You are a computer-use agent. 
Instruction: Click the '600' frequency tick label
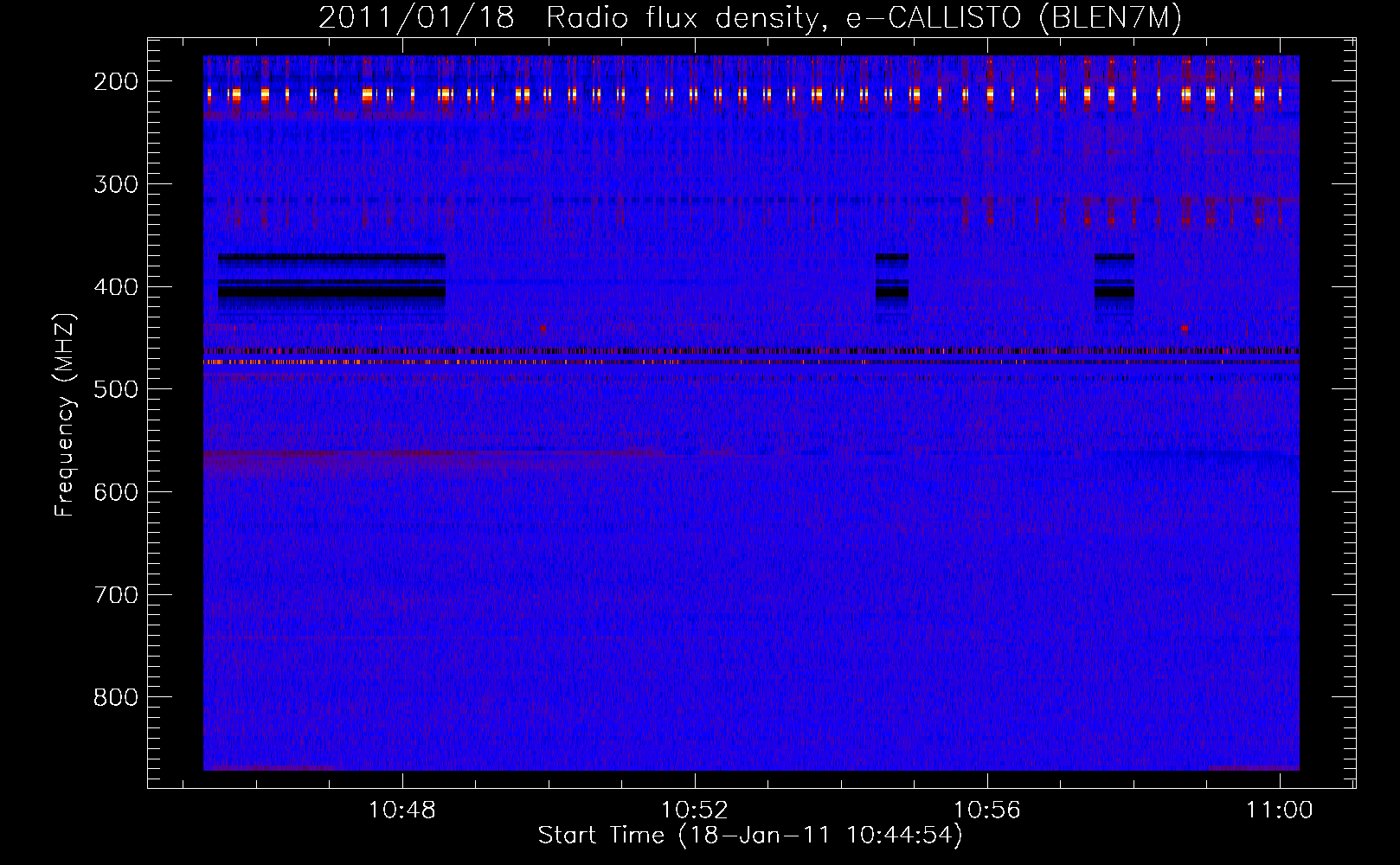tap(116, 492)
